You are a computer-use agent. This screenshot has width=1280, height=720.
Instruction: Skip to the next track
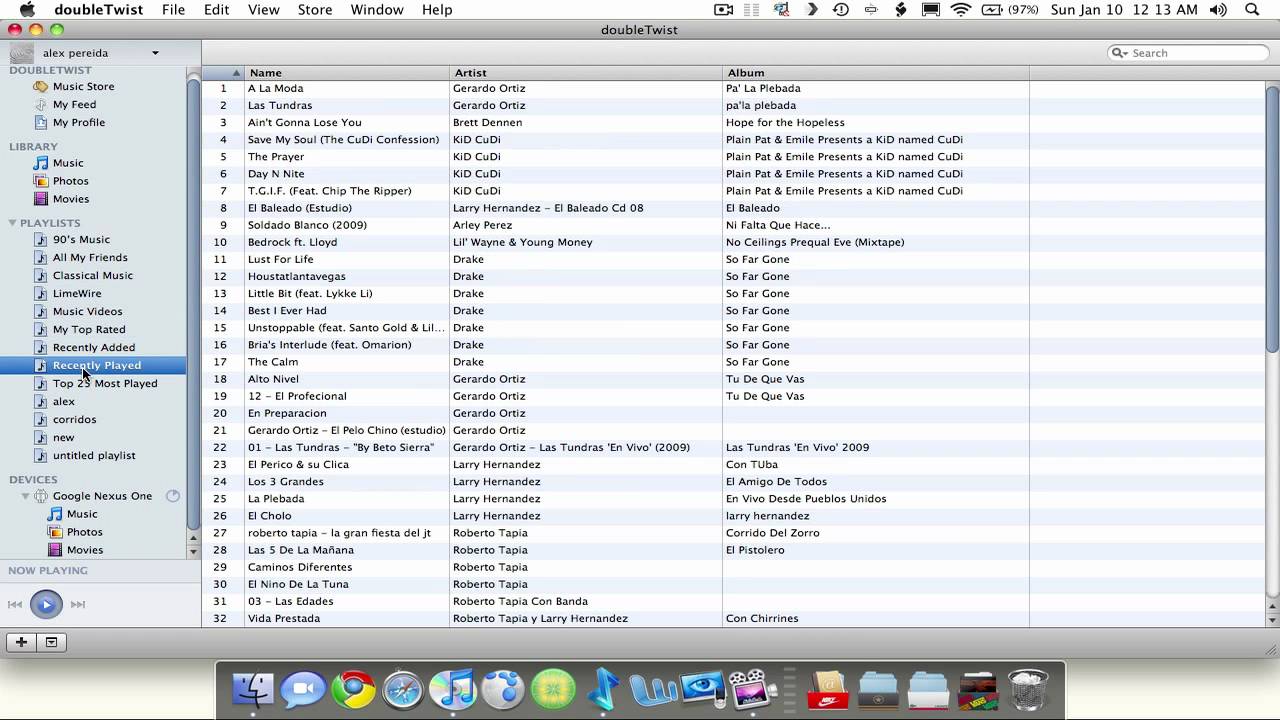pyautogui.click(x=78, y=604)
